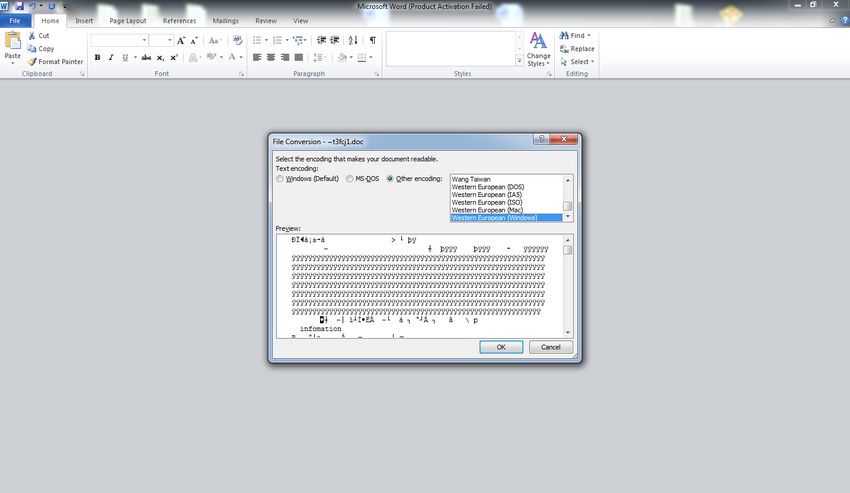Choose Western European (DOS) encoding

pyautogui.click(x=506, y=187)
